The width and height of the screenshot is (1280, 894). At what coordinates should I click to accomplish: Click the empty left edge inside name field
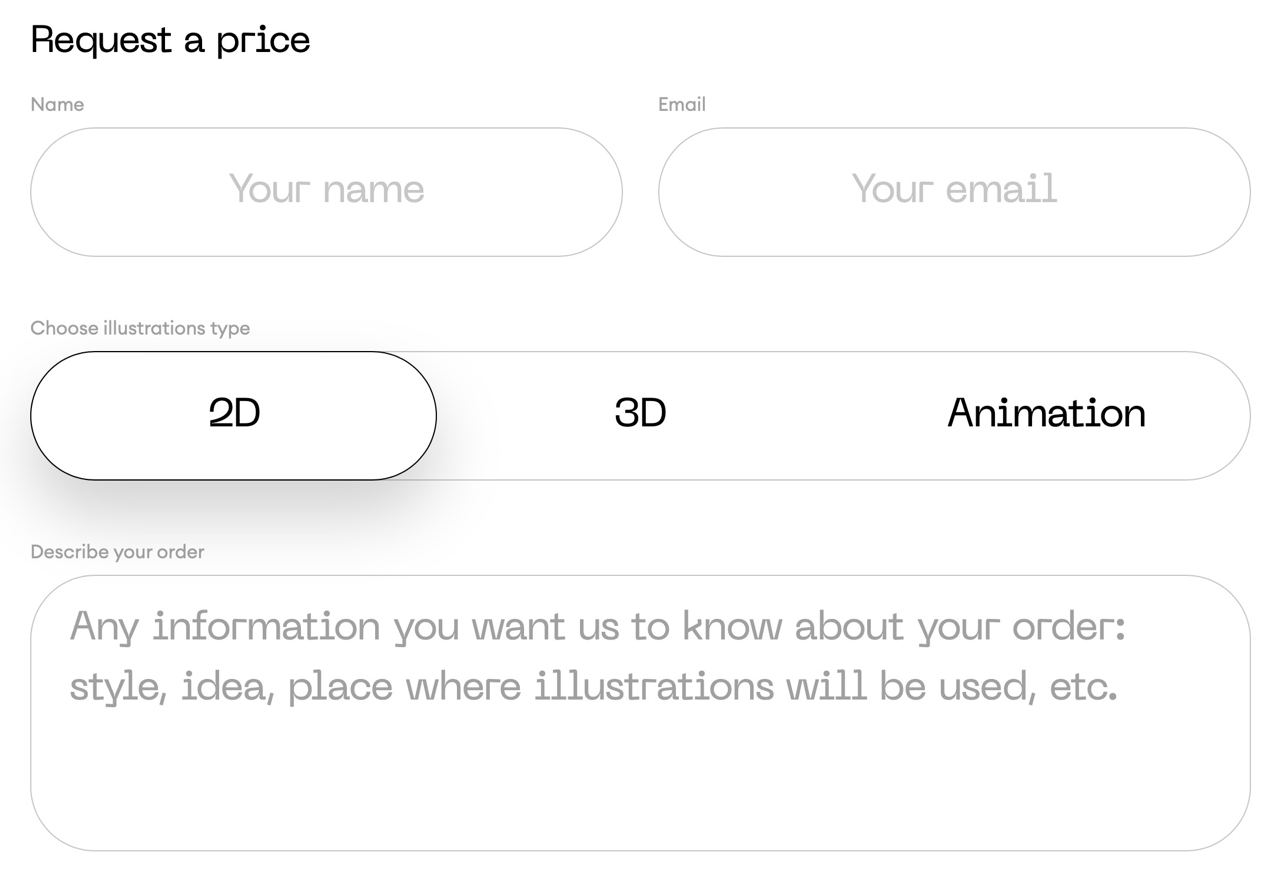pos(130,192)
